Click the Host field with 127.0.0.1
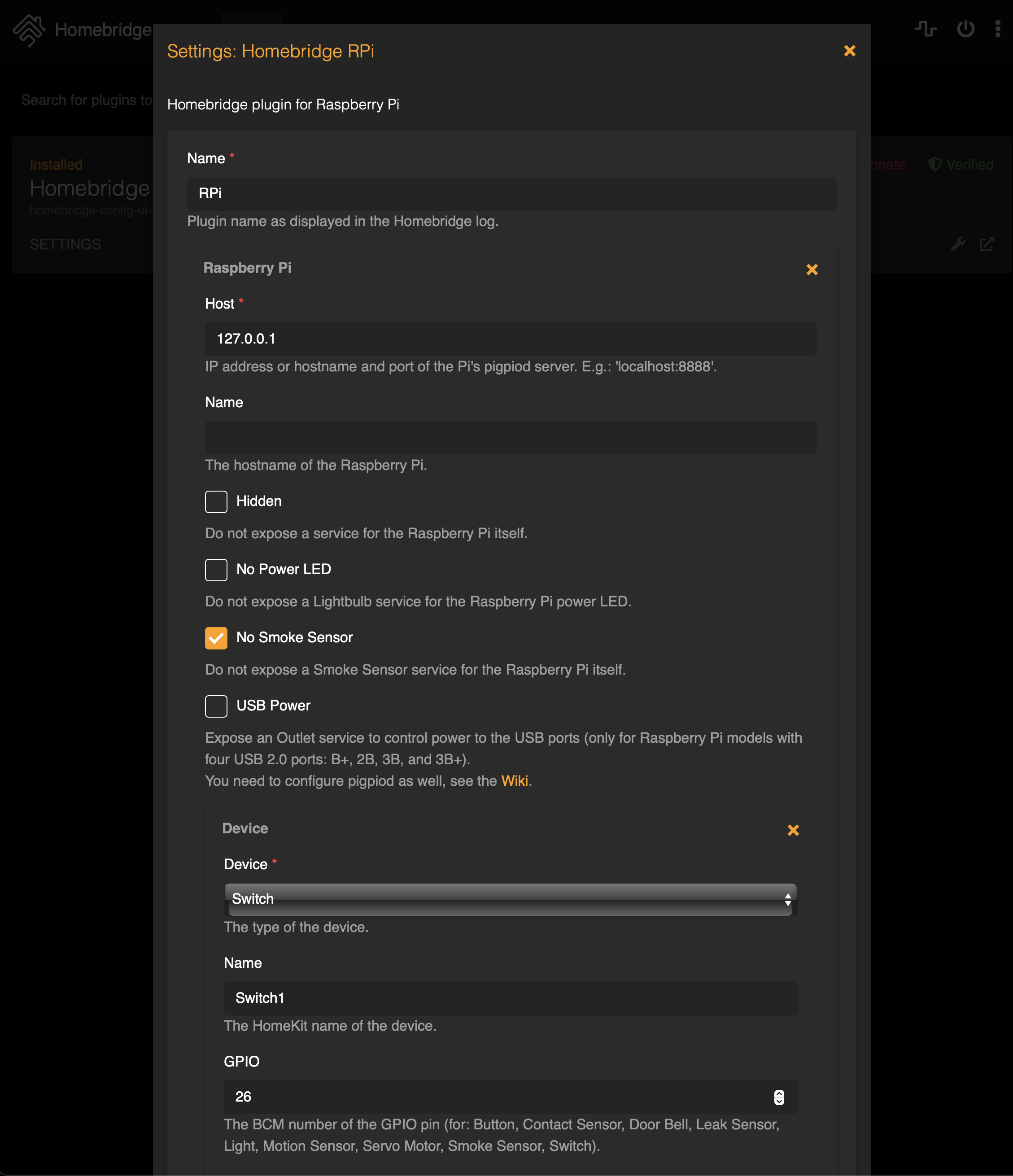Screen dimensions: 1013x1176 [x=511, y=339]
